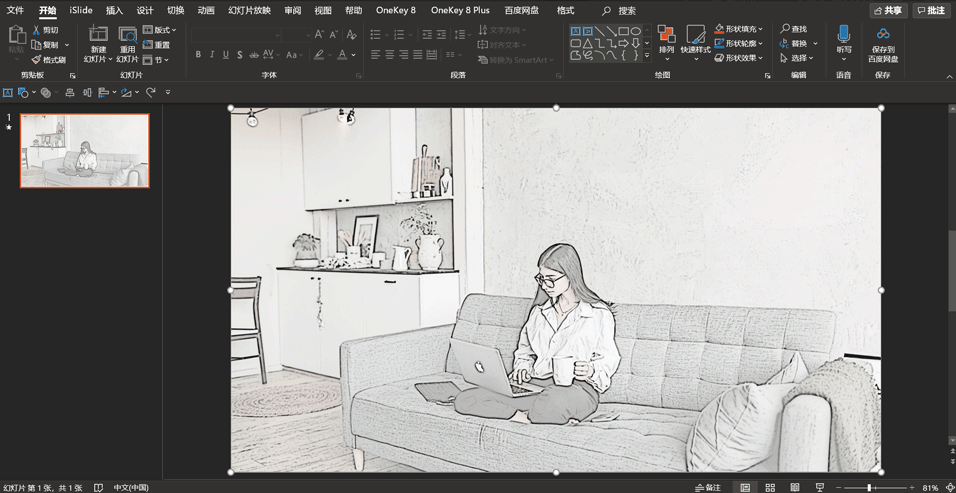
Task: Open Quick Styles (快速样式) gallery
Action: click(x=695, y=36)
